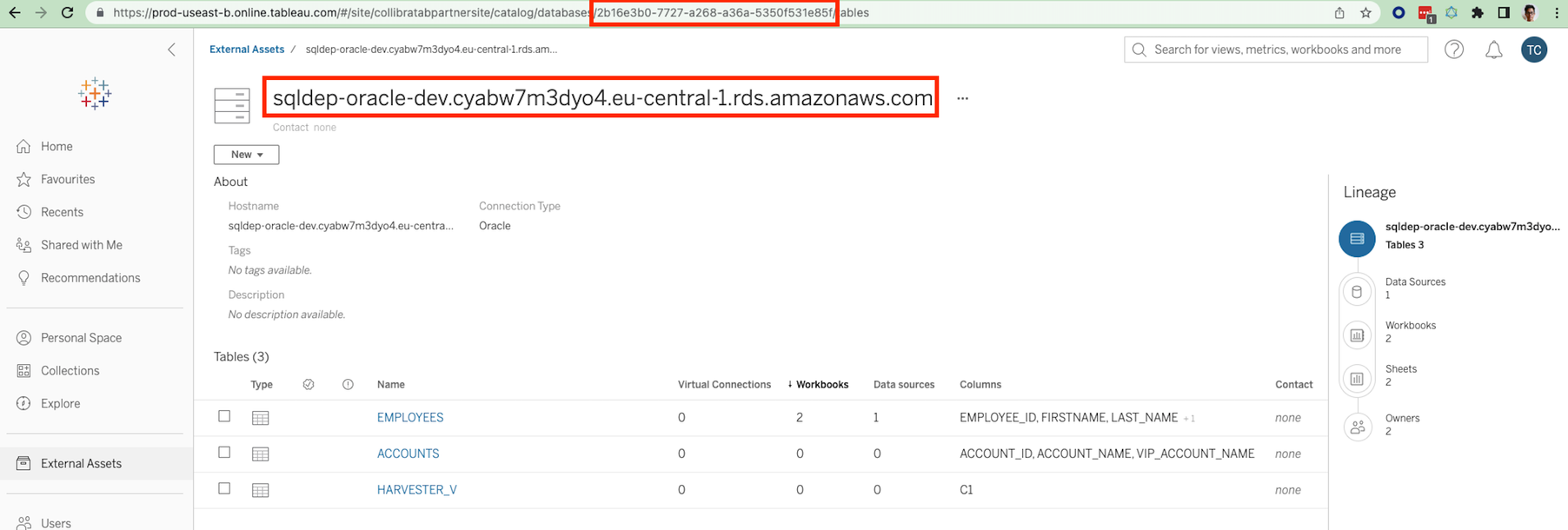Open the EMPLOYEES table link
The image size is (1568, 530).
[x=410, y=418]
